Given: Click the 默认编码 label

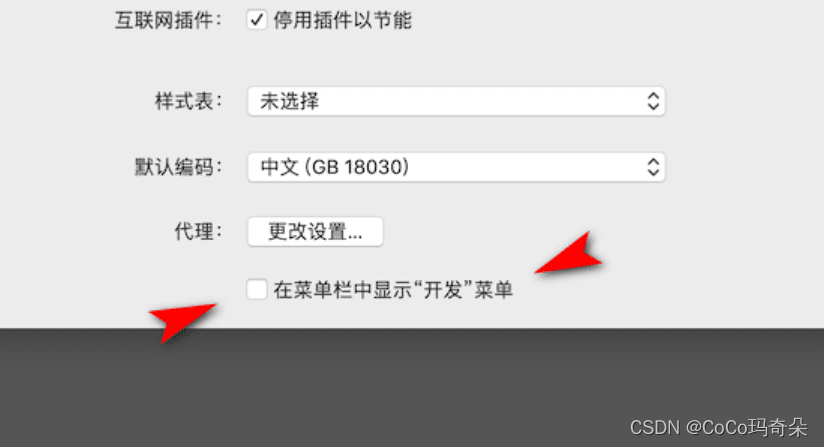Looking at the screenshot, I should (178, 167).
